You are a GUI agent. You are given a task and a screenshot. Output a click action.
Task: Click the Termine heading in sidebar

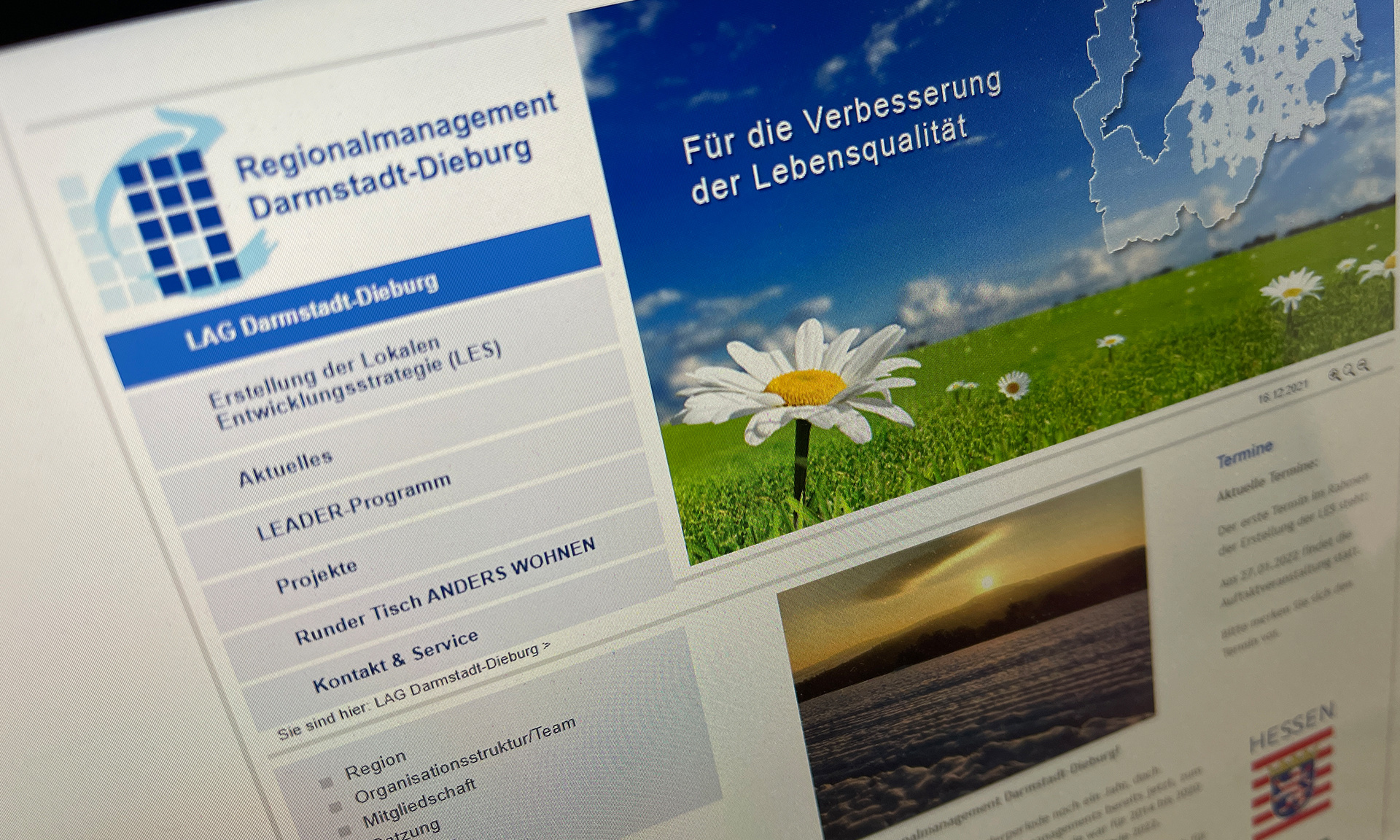pyautogui.click(x=1244, y=454)
